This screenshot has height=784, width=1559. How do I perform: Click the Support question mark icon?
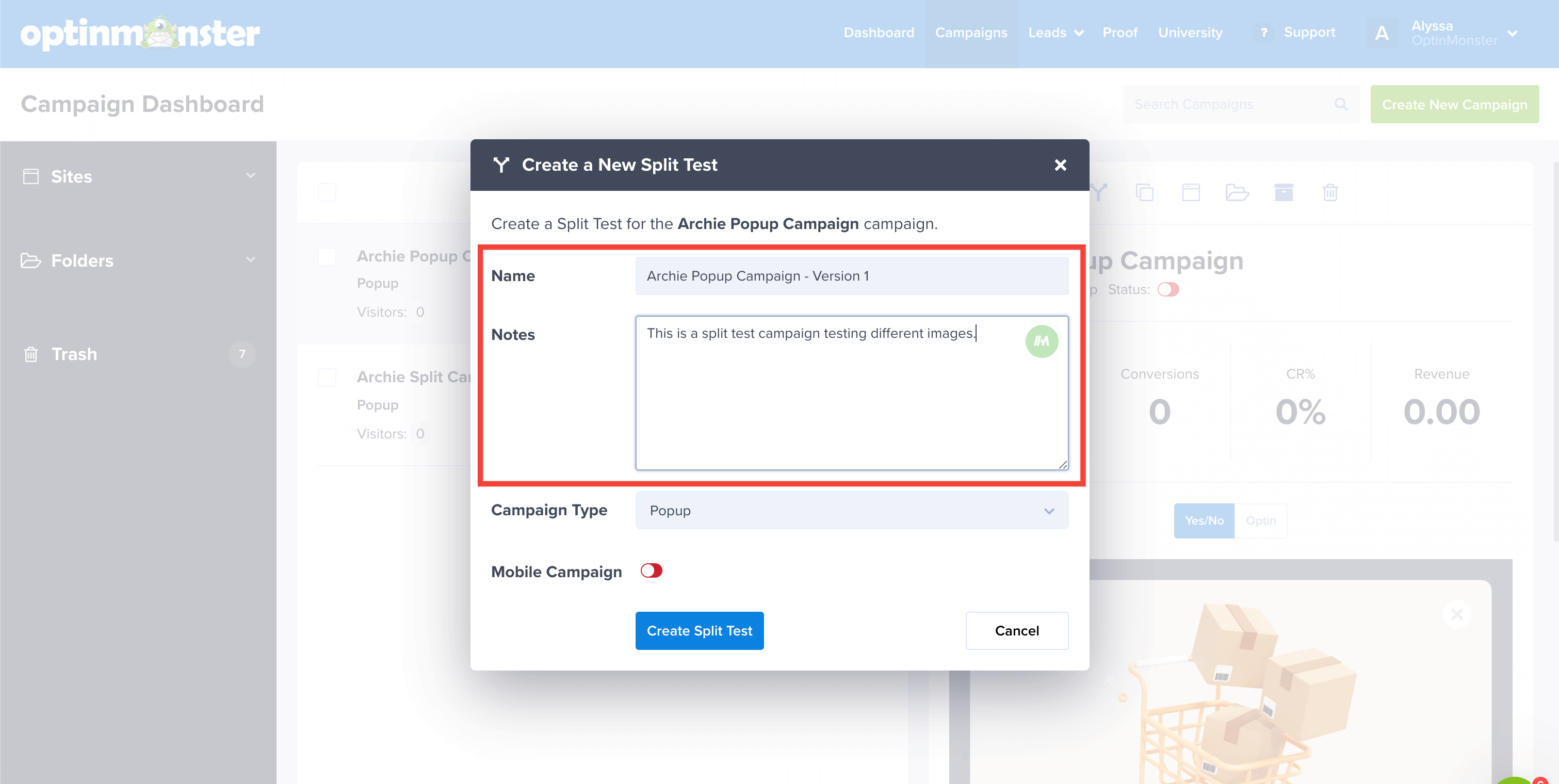click(x=1264, y=32)
